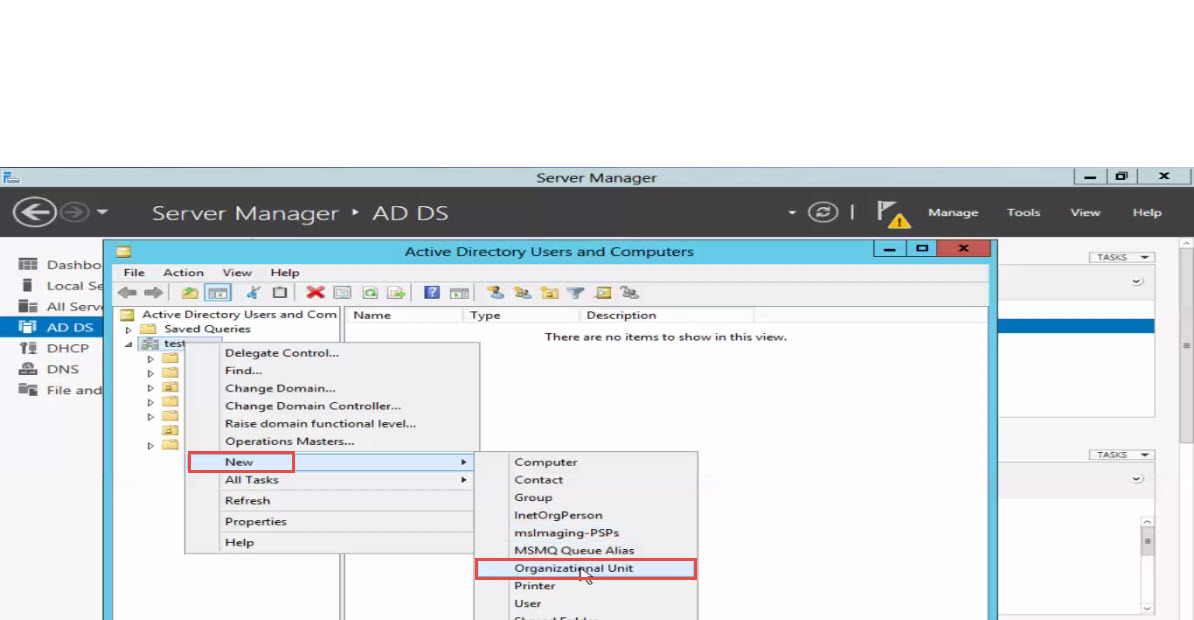Select the AD DS sidebar entry
The height and width of the screenshot is (620, 1194).
(x=52, y=327)
